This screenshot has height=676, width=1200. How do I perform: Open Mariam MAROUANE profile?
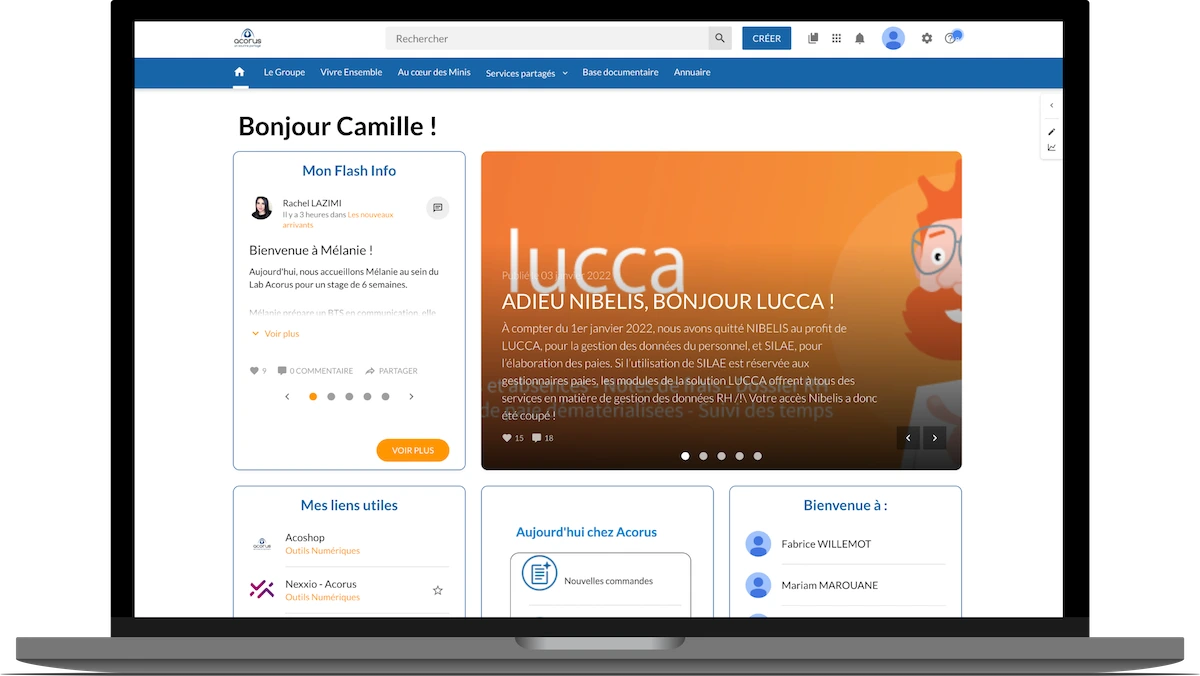coord(829,585)
